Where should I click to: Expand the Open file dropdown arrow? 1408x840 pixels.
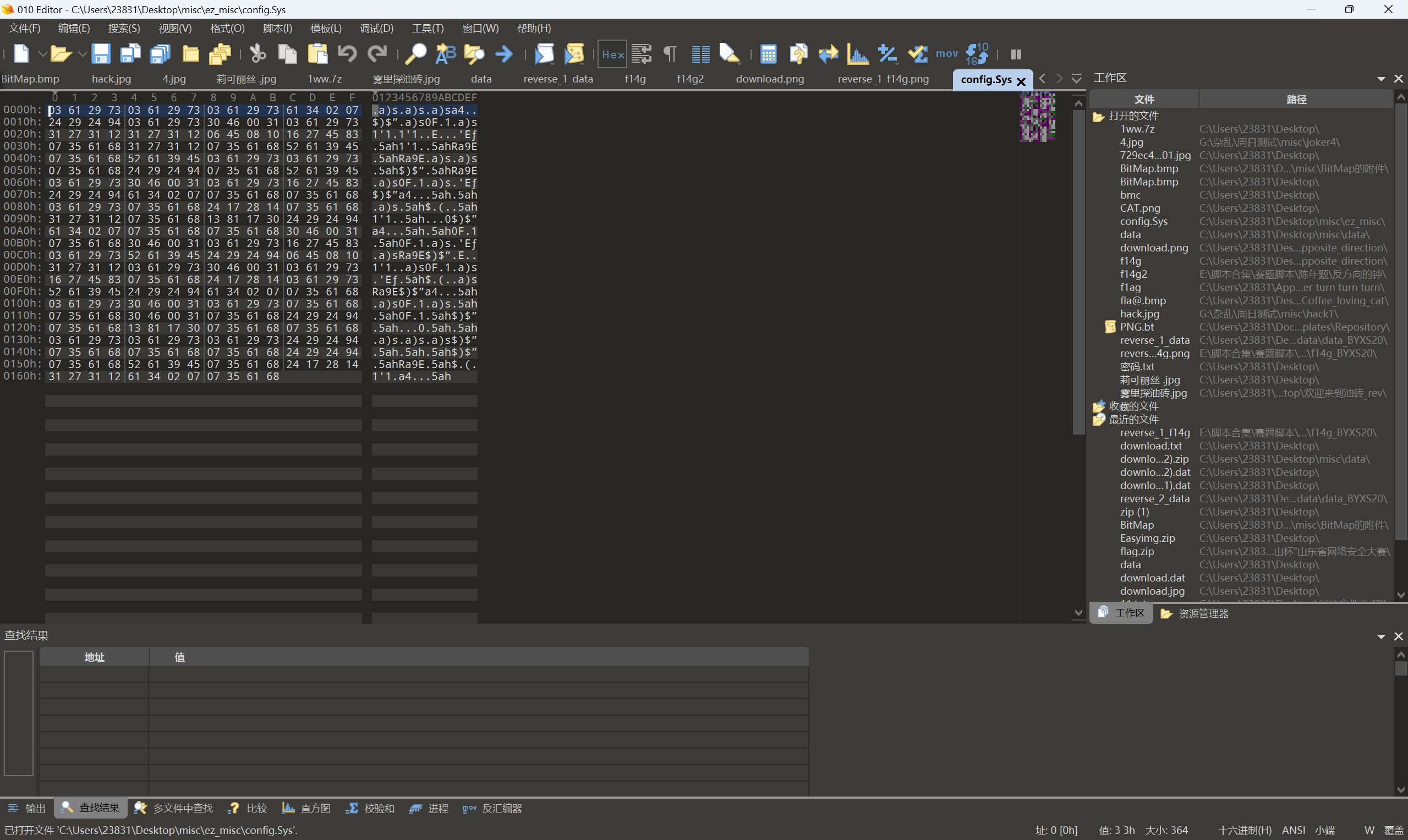(x=82, y=54)
